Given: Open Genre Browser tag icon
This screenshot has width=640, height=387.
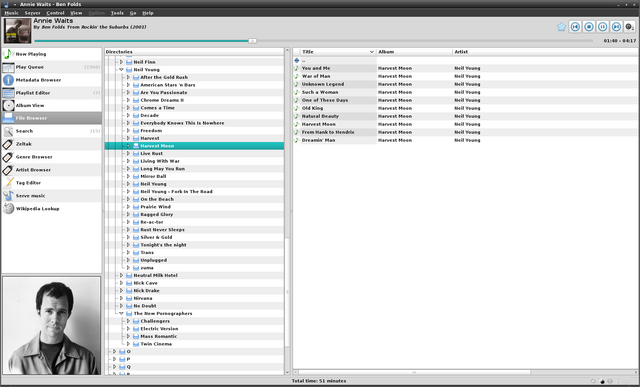Looking at the screenshot, I should (x=8, y=157).
